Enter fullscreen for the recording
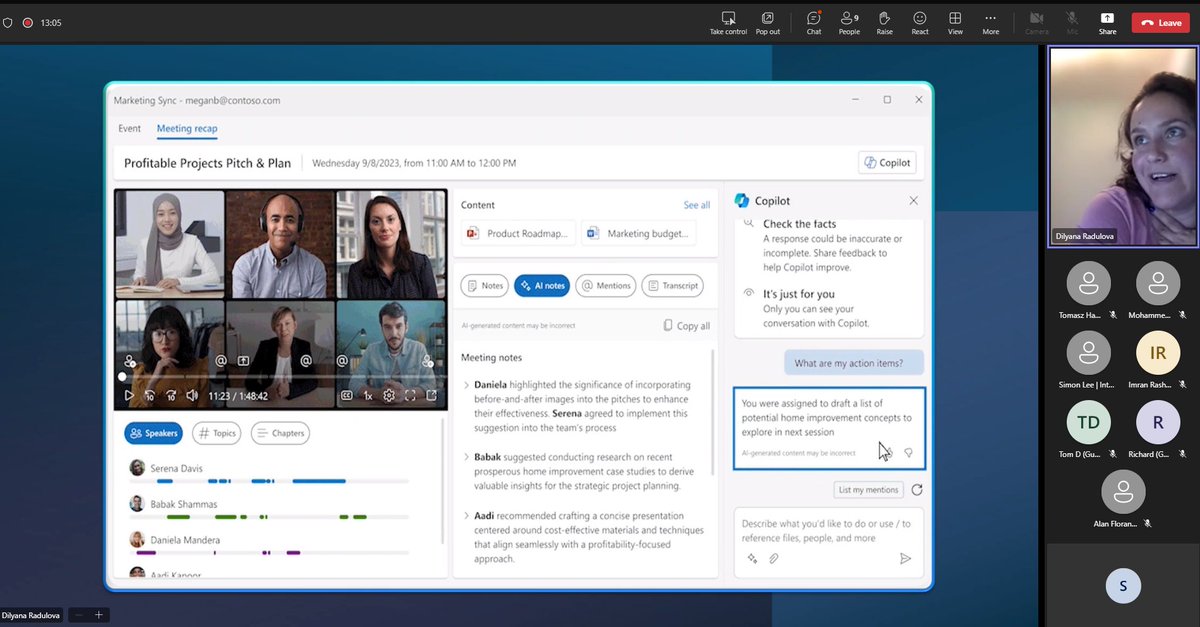This screenshot has width=1200, height=627. [410, 395]
